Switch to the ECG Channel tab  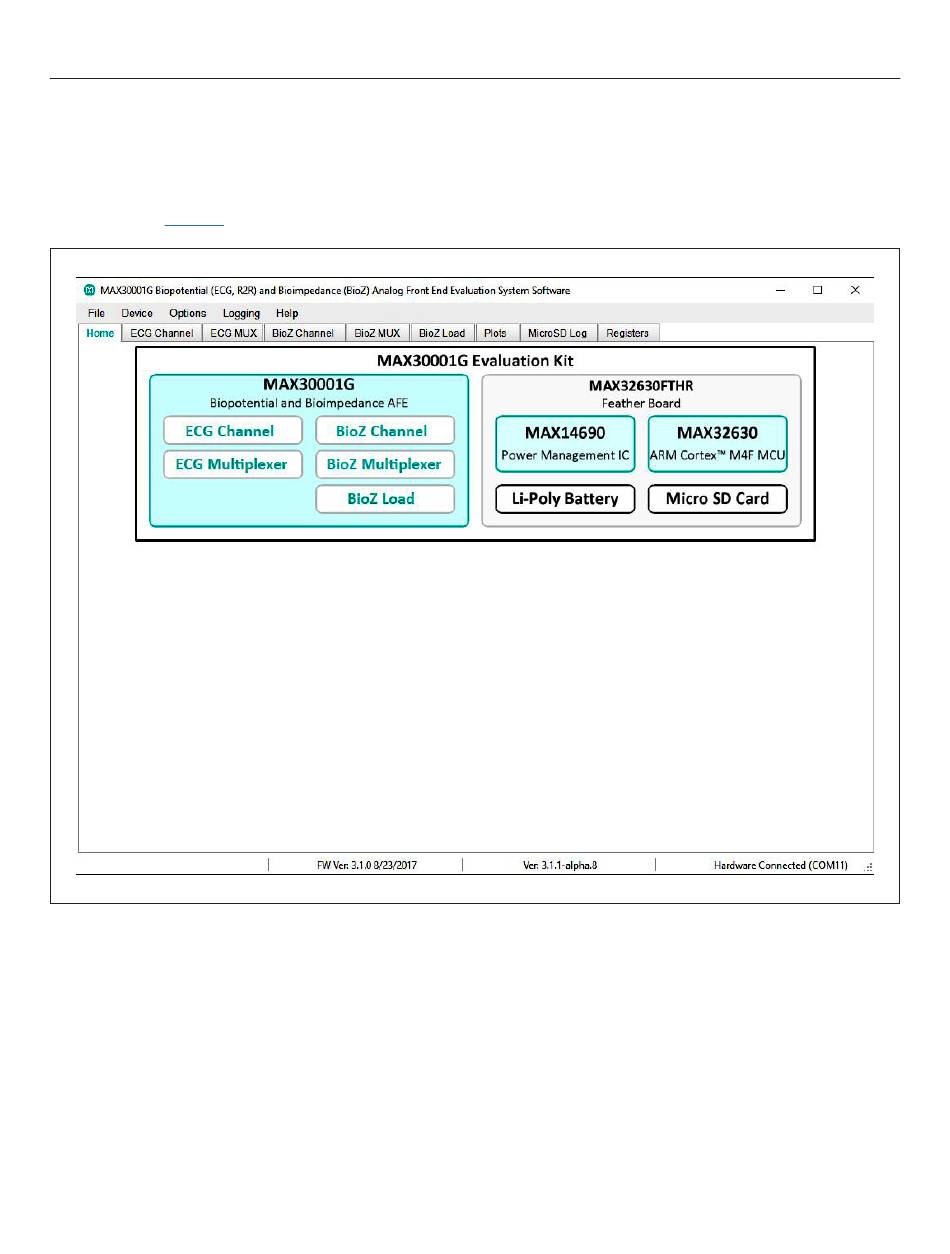[x=162, y=333]
